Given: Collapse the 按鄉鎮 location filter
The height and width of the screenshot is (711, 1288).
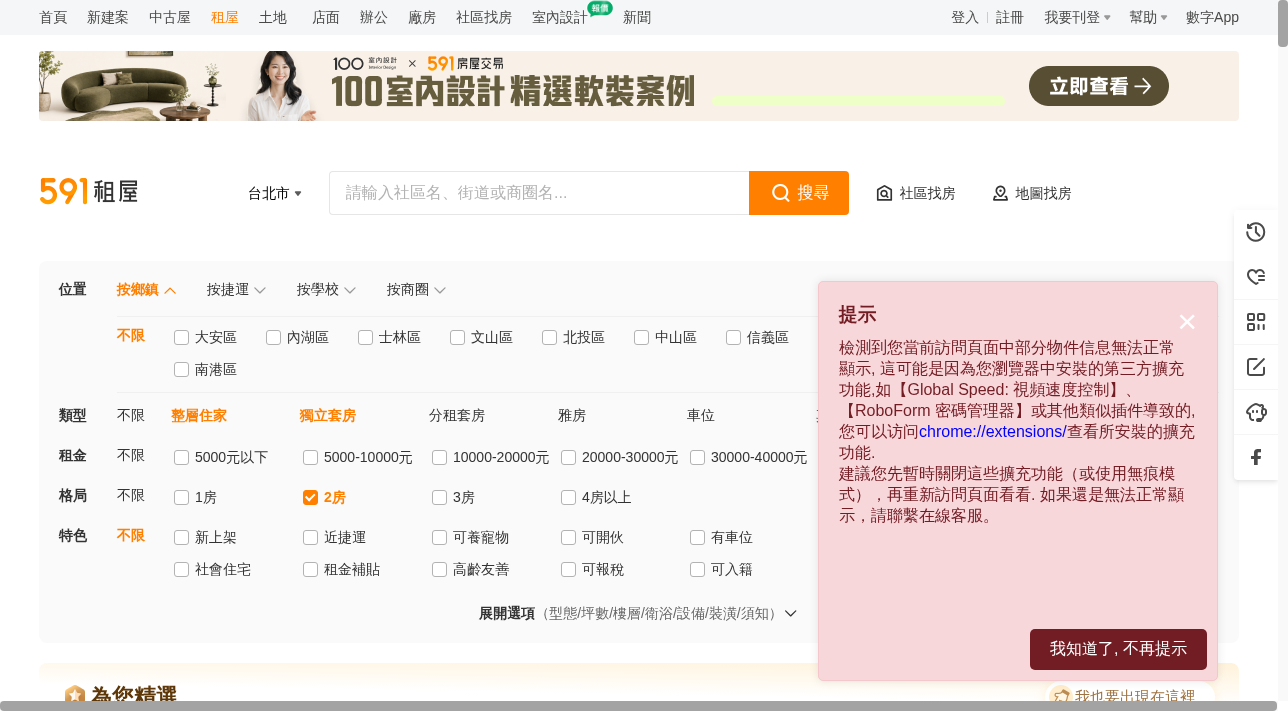Looking at the screenshot, I should pos(147,289).
